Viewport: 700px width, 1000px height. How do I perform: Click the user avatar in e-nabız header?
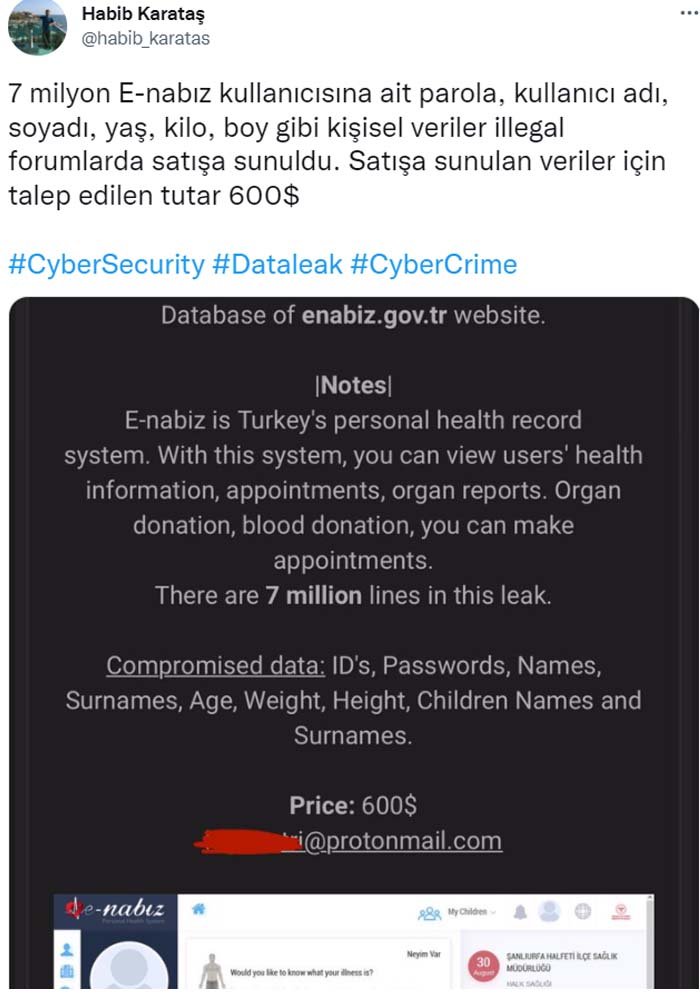549,911
